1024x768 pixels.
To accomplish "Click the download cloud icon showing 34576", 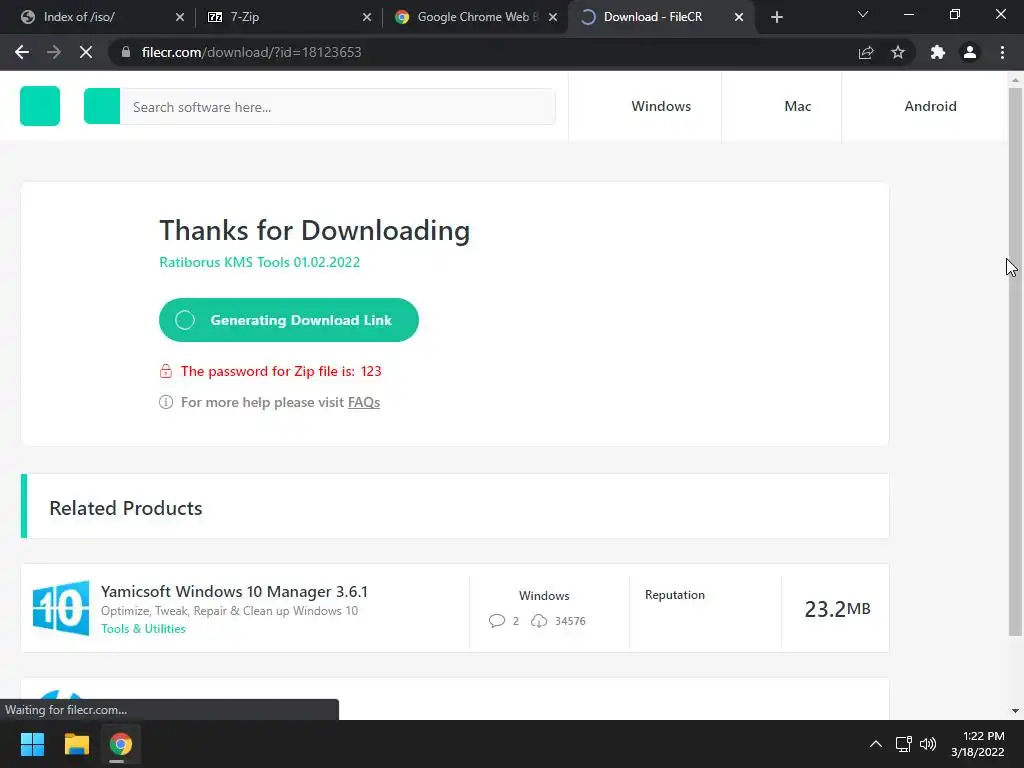I will tap(539, 620).
